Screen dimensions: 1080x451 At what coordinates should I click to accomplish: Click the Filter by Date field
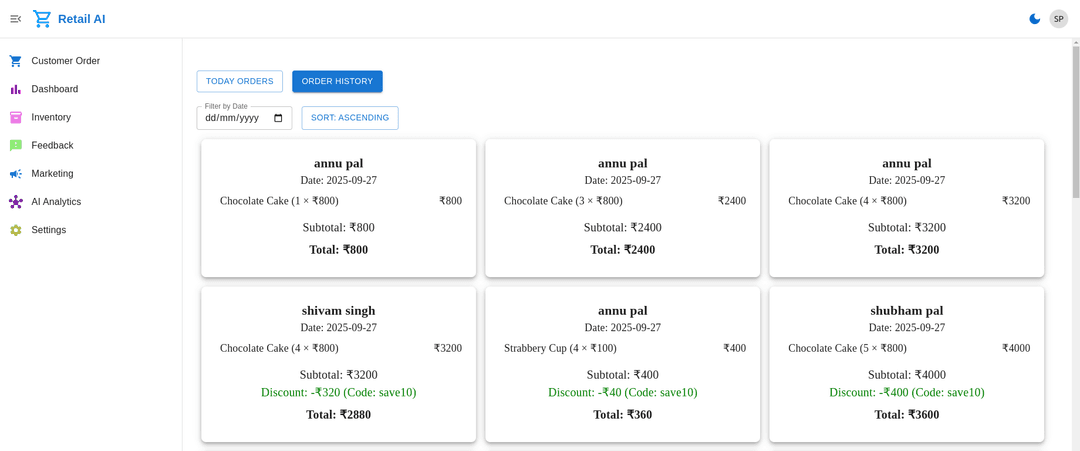click(x=245, y=118)
